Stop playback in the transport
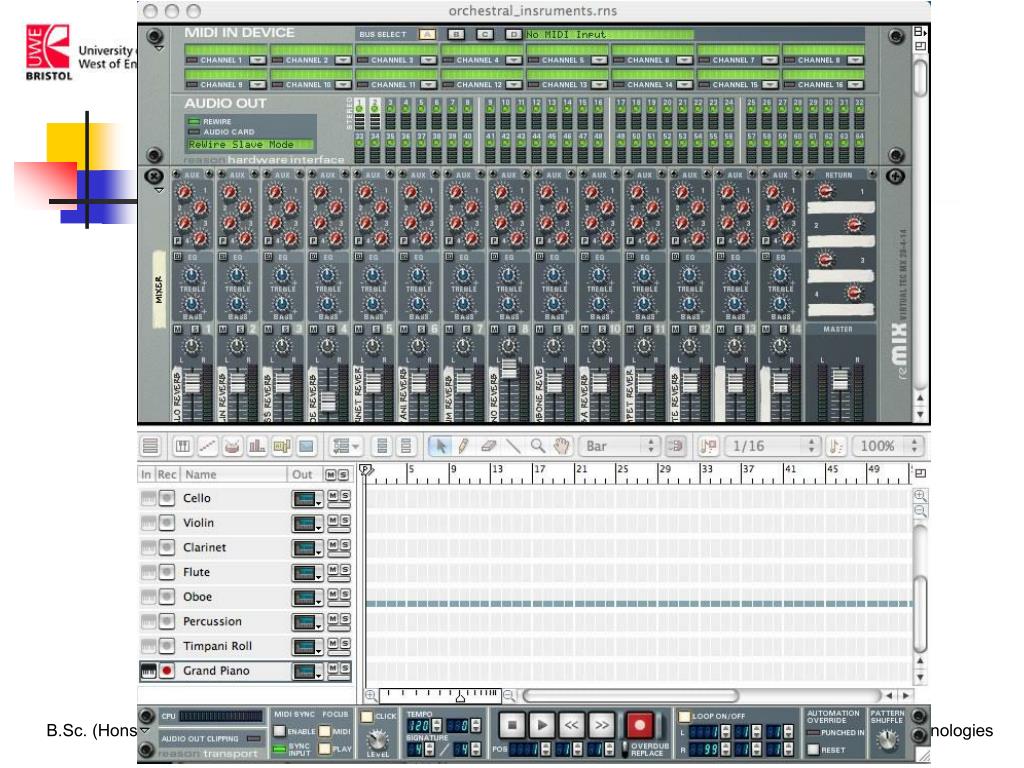 coord(512,725)
